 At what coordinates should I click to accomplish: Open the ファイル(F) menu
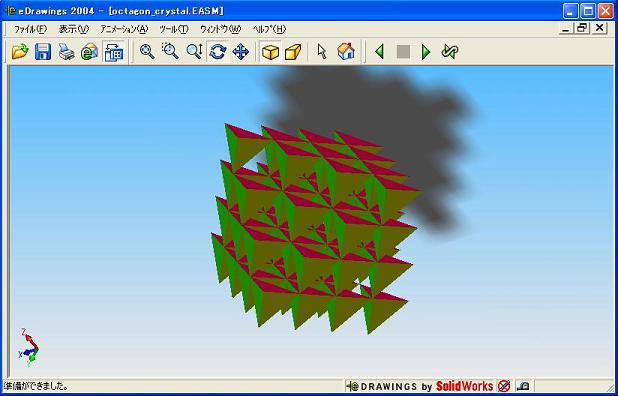pos(30,29)
